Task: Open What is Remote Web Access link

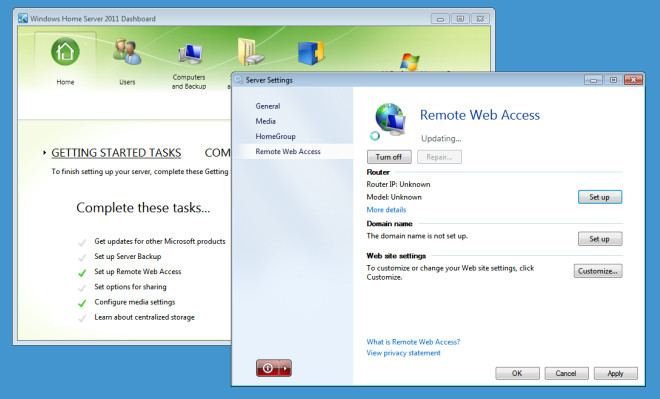Action: coord(413,342)
